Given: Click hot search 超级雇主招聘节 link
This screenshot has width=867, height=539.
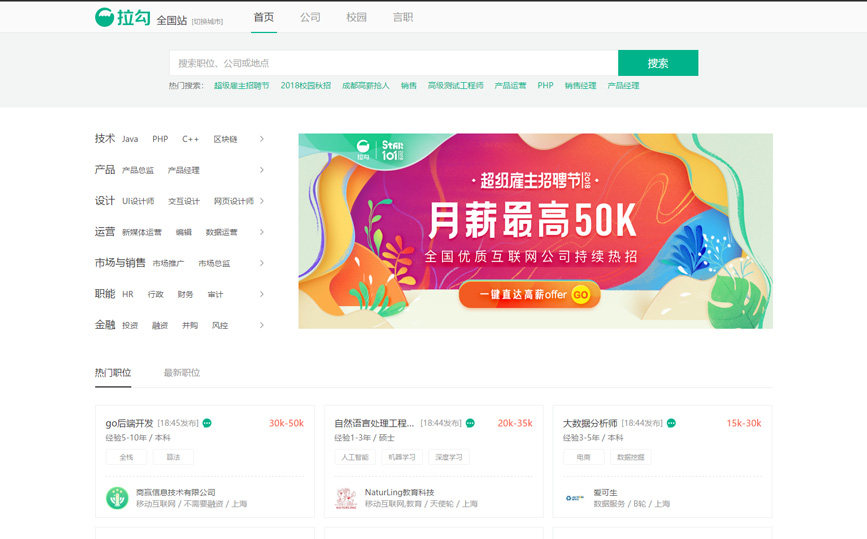Looking at the screenshot, I should pyautogui.click(x=242, y=86).
